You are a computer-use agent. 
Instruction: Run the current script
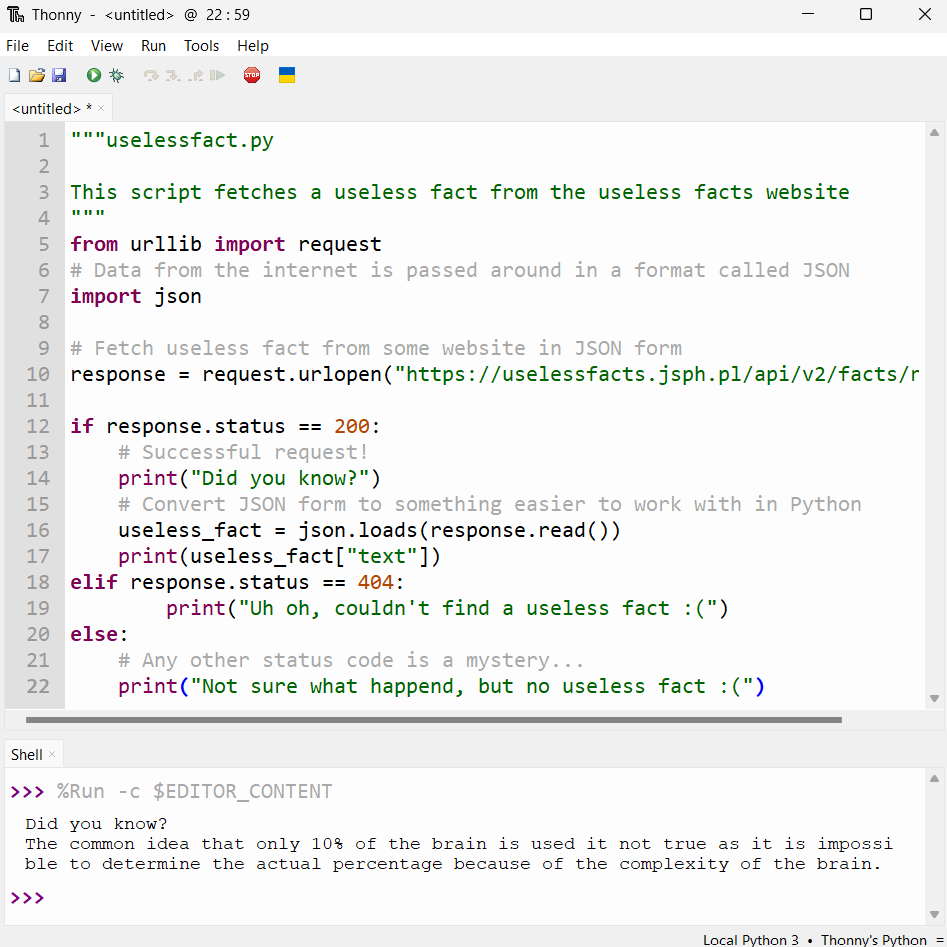pos(93,75)
